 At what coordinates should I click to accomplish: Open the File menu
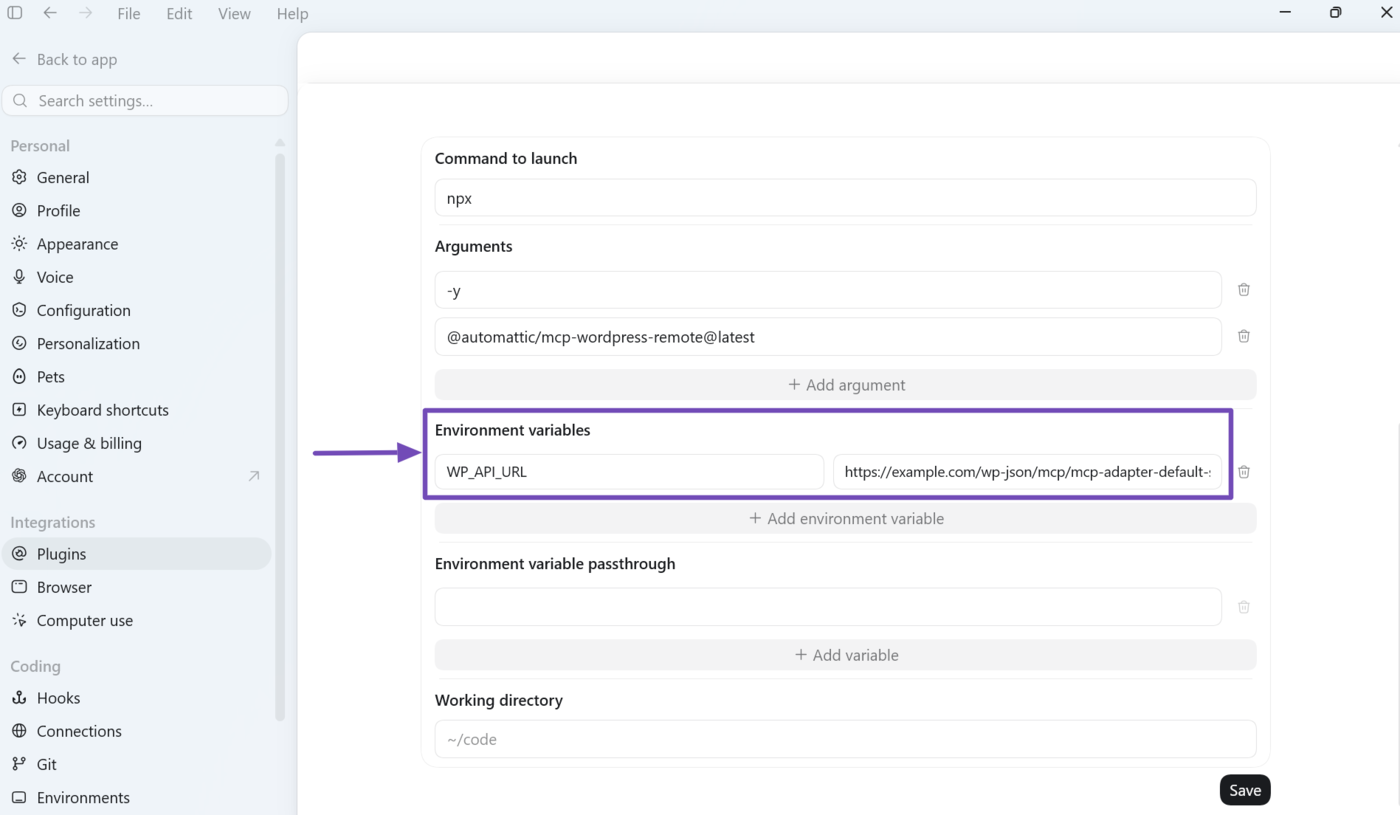(128, 14)
